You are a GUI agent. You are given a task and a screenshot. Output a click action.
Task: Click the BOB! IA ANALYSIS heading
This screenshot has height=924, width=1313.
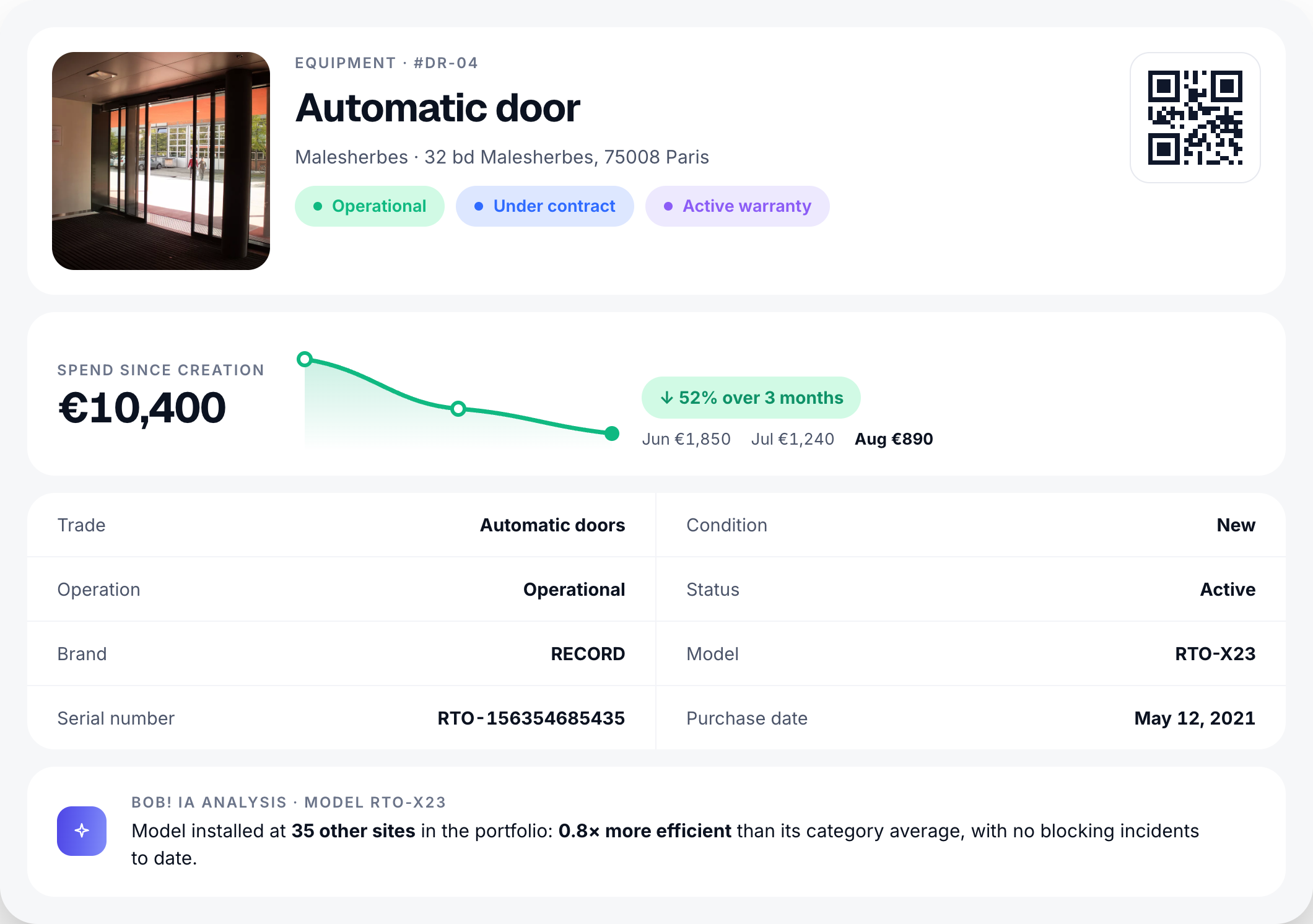289,803
